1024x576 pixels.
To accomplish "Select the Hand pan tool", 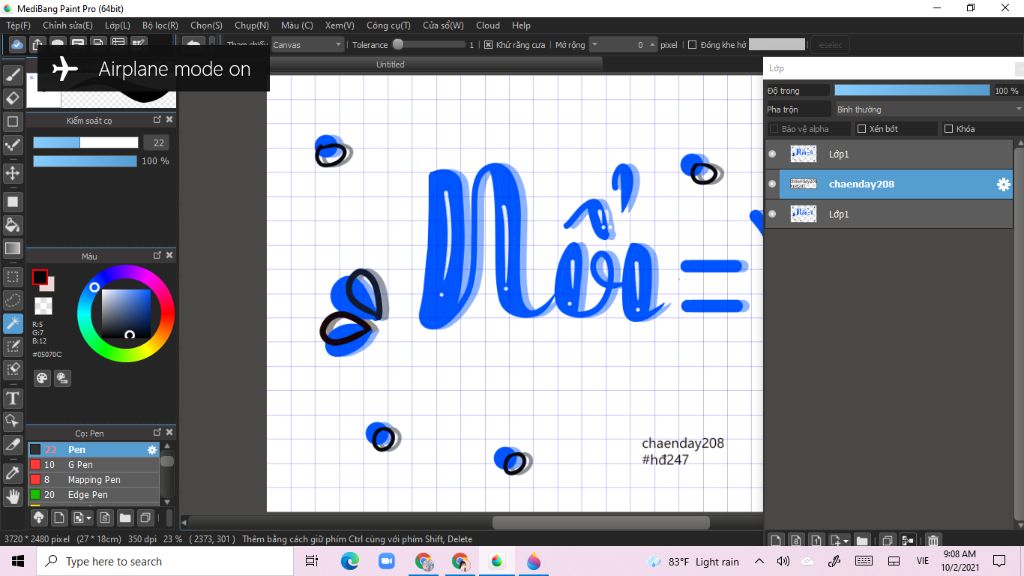I will point(12,496).
